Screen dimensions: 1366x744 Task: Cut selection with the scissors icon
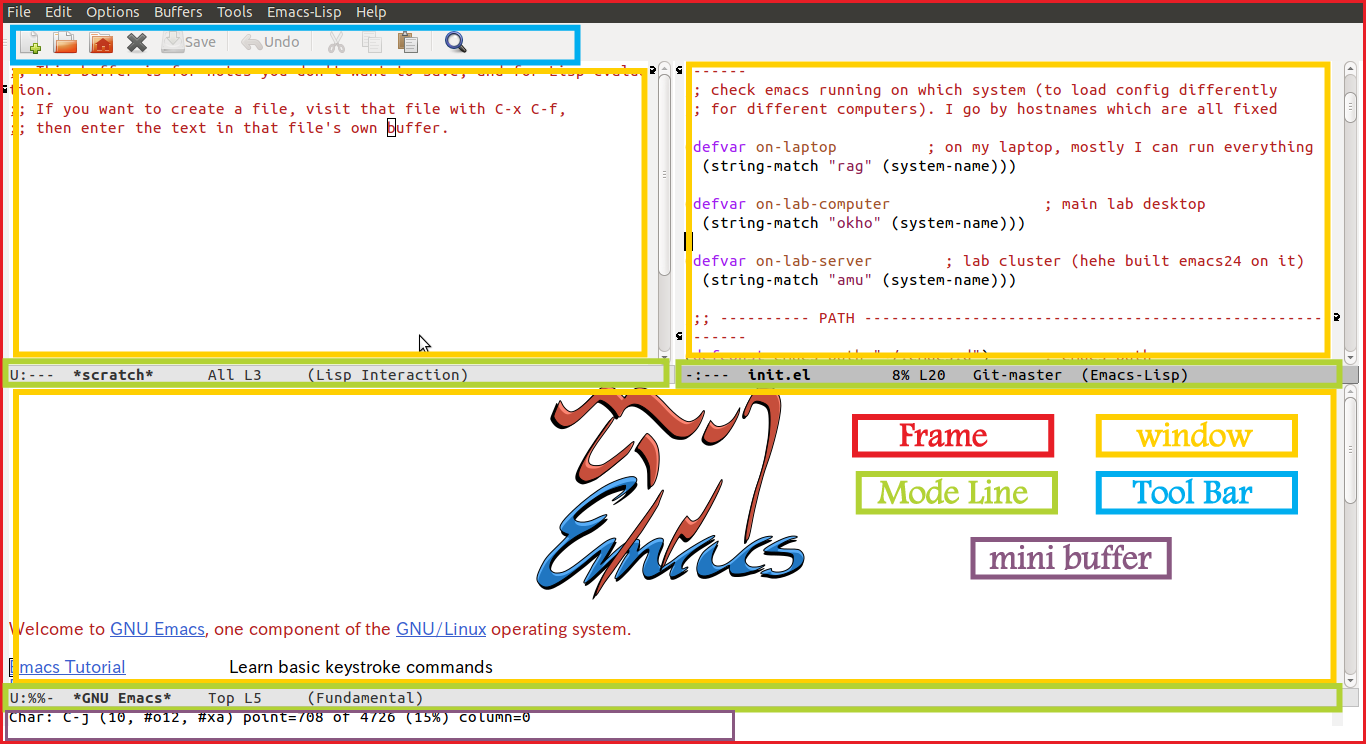click(x=336, y=43)
